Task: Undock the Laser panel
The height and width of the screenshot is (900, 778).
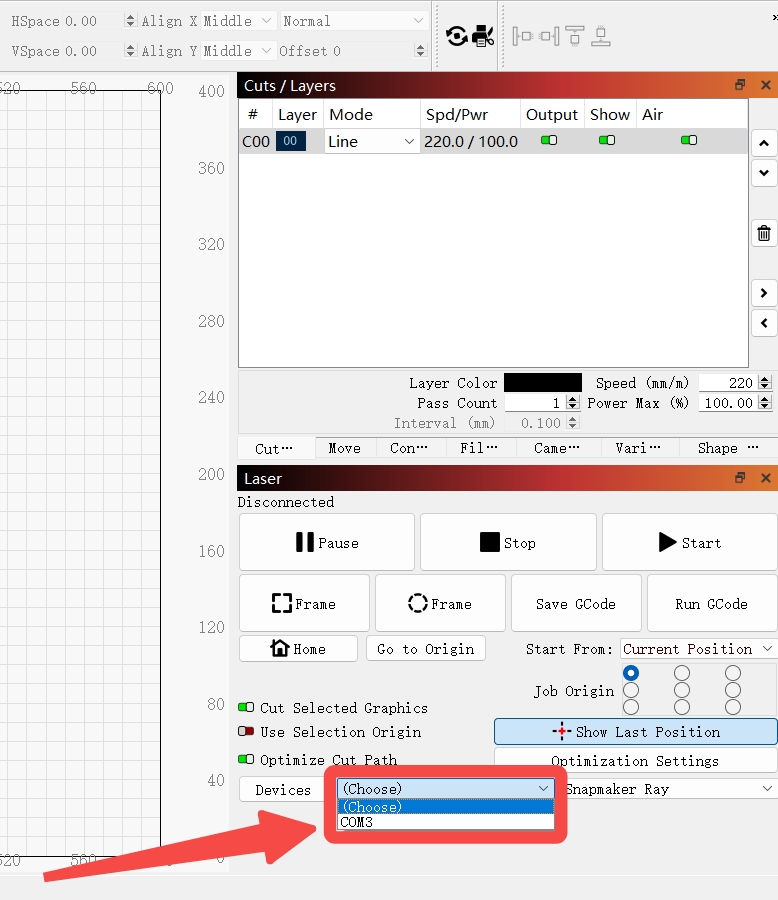Action: [x=740, y=478]
